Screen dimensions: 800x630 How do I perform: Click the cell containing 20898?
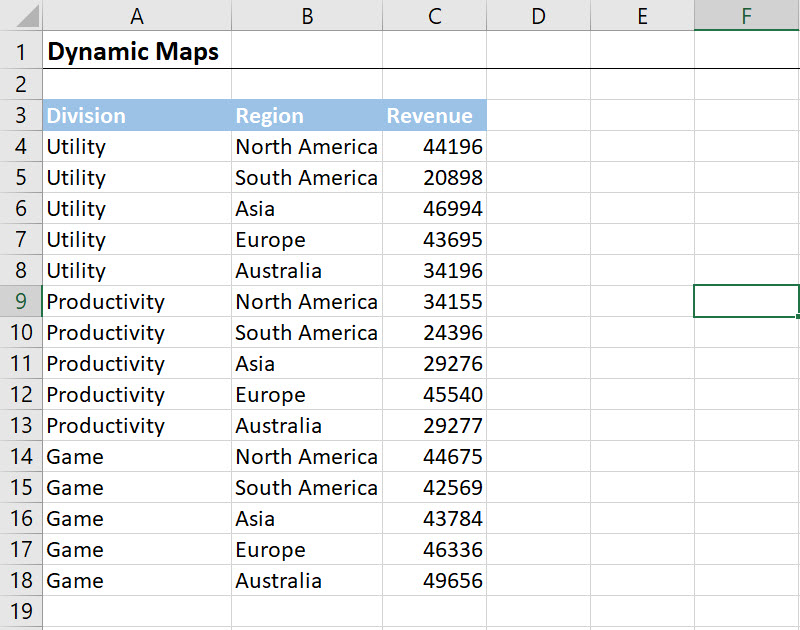[452, 178]
